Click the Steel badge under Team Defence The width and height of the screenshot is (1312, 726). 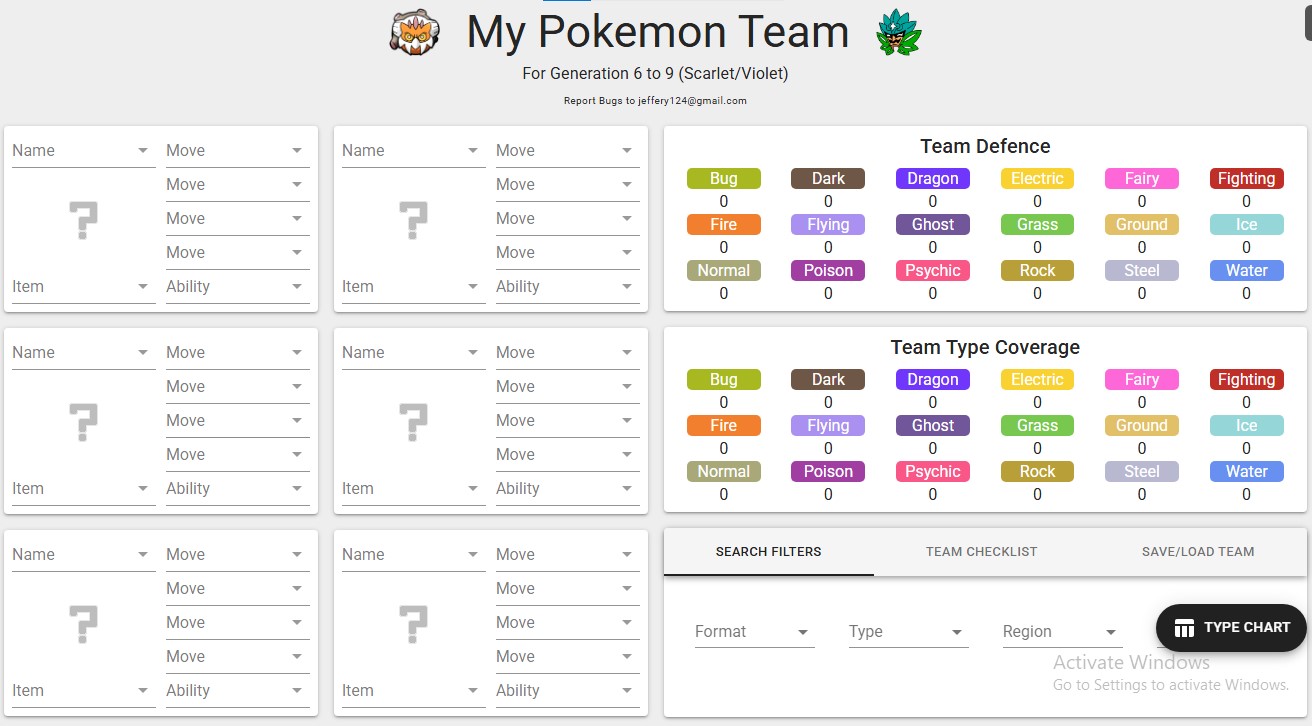(1142, 271)
